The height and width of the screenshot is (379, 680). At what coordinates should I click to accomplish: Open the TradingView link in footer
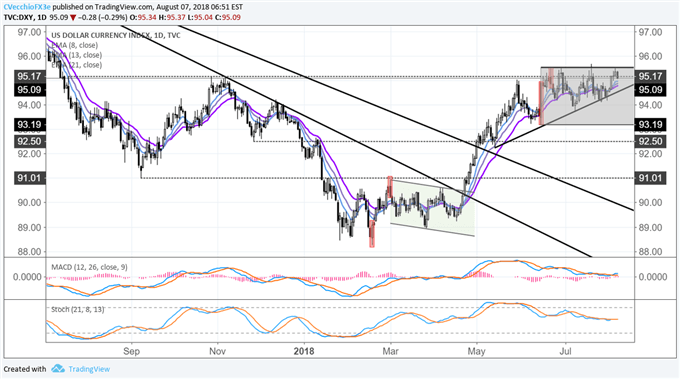click(89, 369)
